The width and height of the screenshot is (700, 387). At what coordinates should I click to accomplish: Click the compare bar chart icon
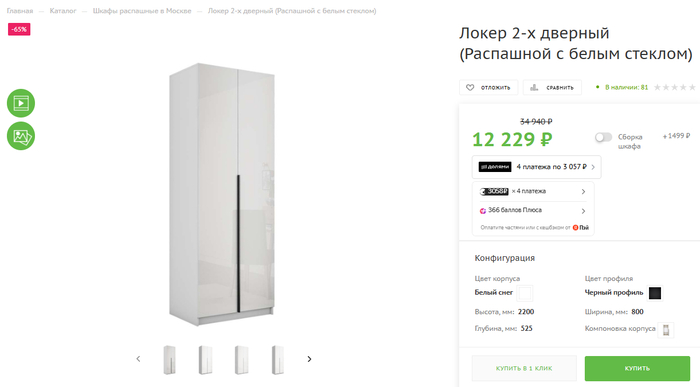[534, 87]
